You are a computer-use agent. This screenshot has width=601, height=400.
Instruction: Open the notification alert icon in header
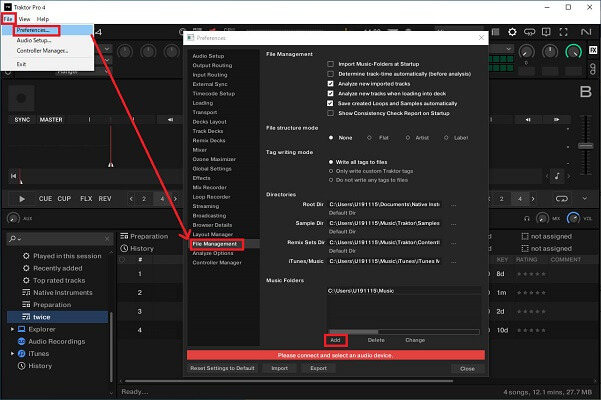(546, 32)
